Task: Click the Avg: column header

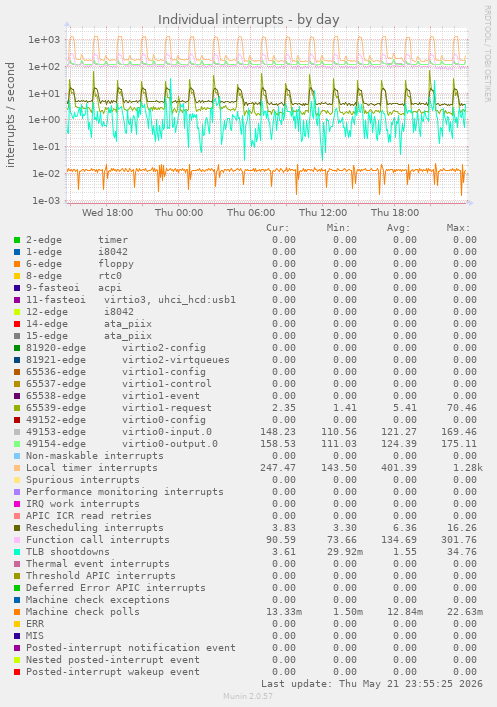Action: tap(398, 228)
